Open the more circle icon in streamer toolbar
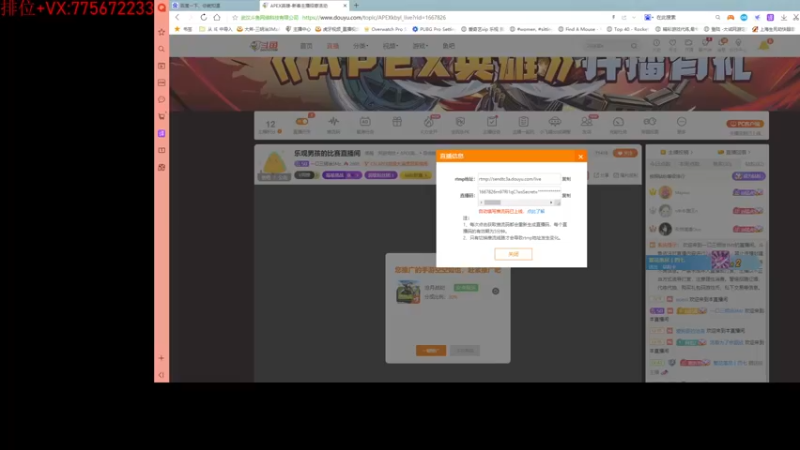 tap(681, 121)
